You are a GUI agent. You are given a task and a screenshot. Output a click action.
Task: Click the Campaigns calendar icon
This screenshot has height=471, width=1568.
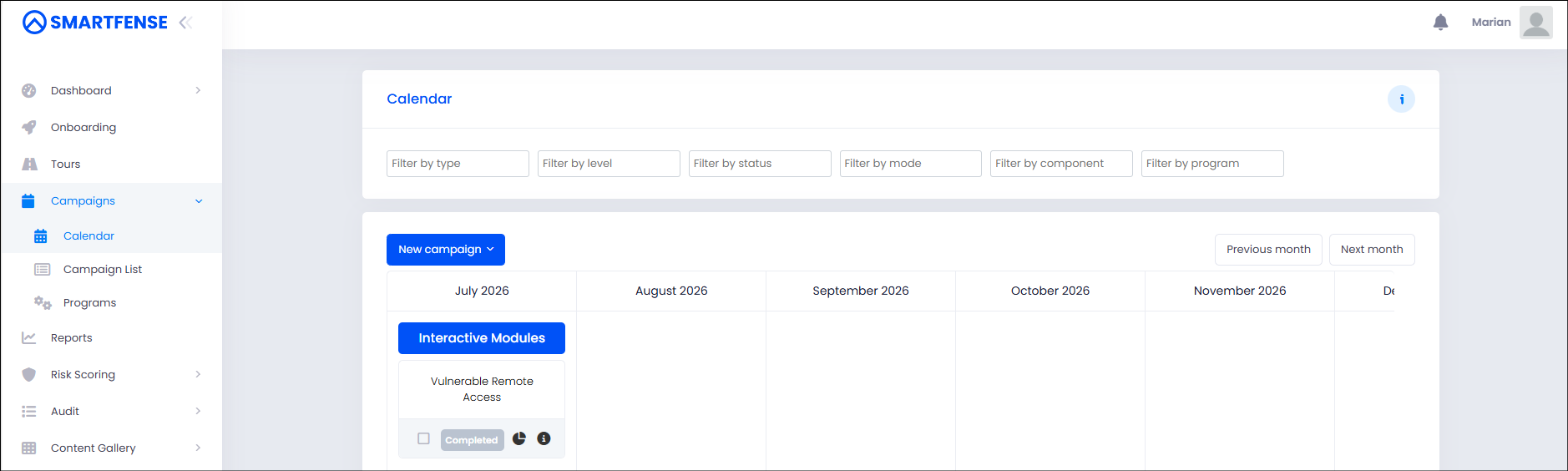click(28, 201)
